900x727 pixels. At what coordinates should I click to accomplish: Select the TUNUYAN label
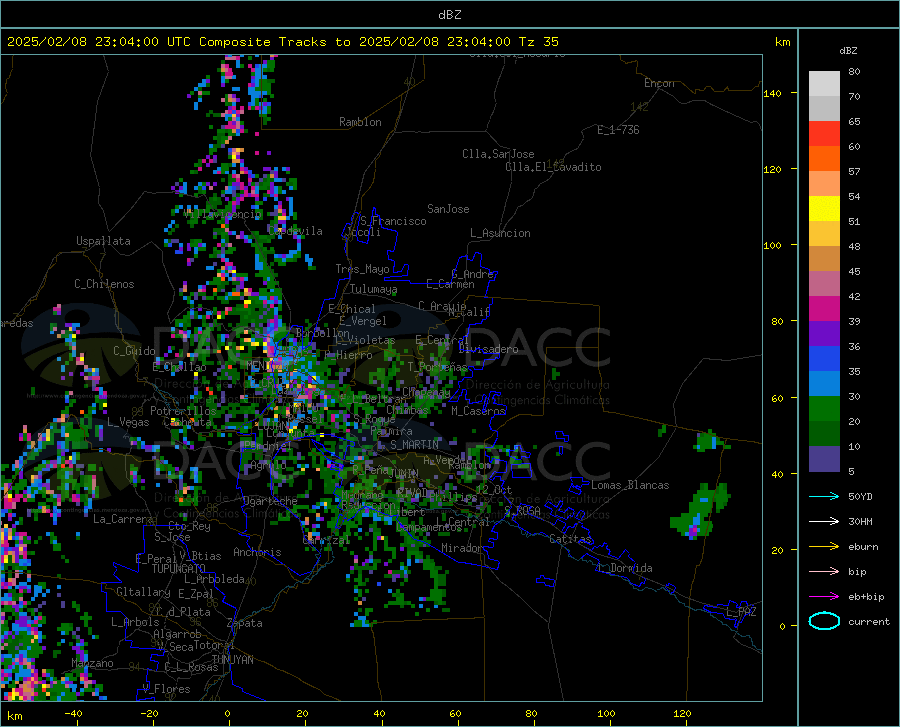pos(232,660)
